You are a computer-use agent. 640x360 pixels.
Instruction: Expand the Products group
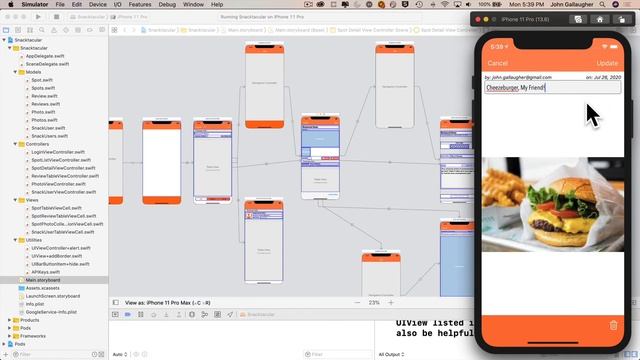pyautogui.click(x=10, y=320)
